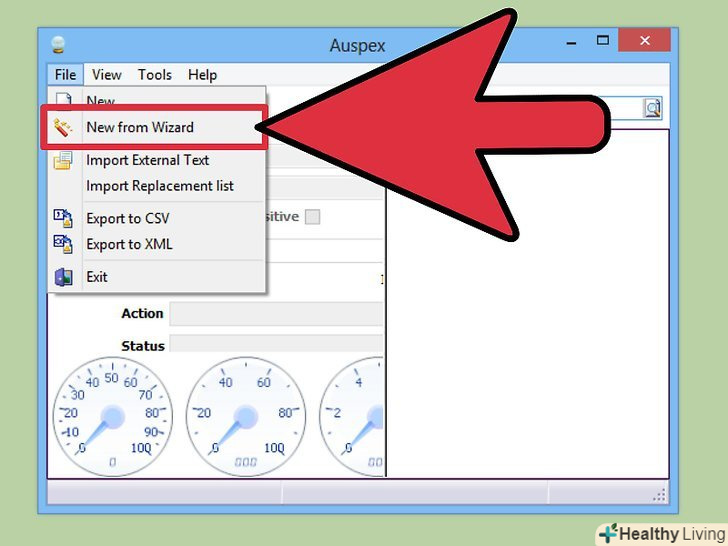728x546 pixels.
Task: Open the File menu
Action: tap(65, 75)
